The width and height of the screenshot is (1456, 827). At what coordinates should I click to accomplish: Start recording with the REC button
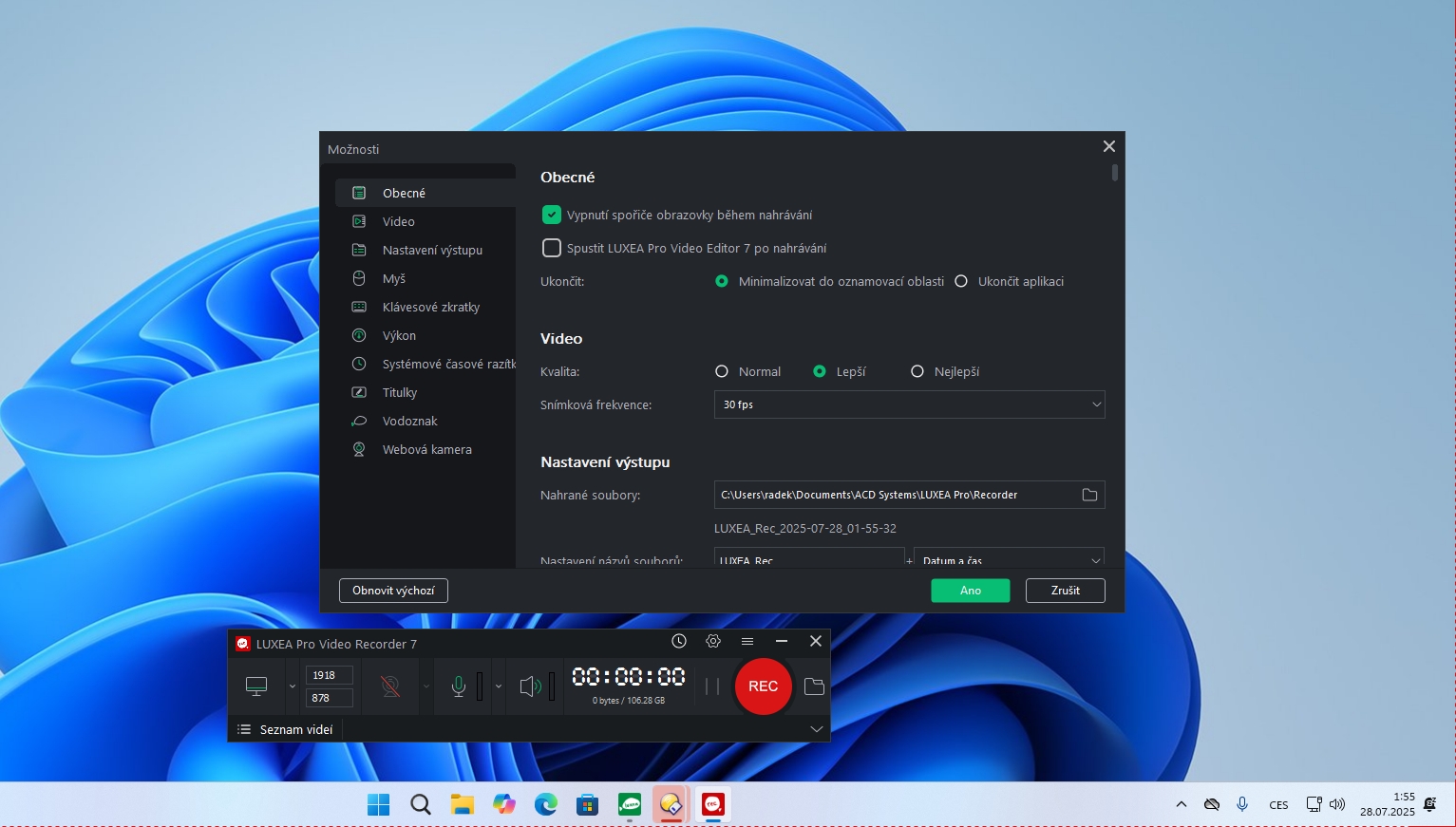point(763,686)
